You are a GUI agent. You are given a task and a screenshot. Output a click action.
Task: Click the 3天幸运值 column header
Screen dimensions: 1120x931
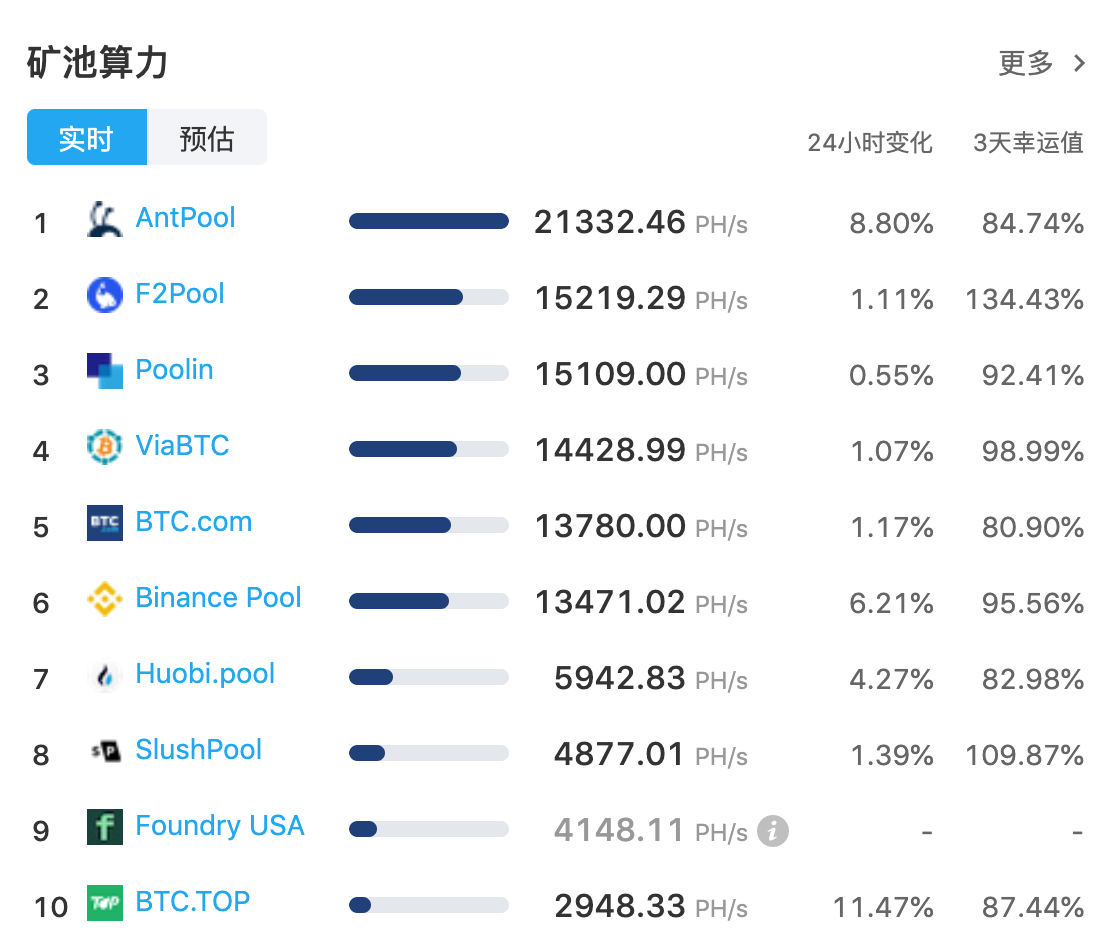1028,143
